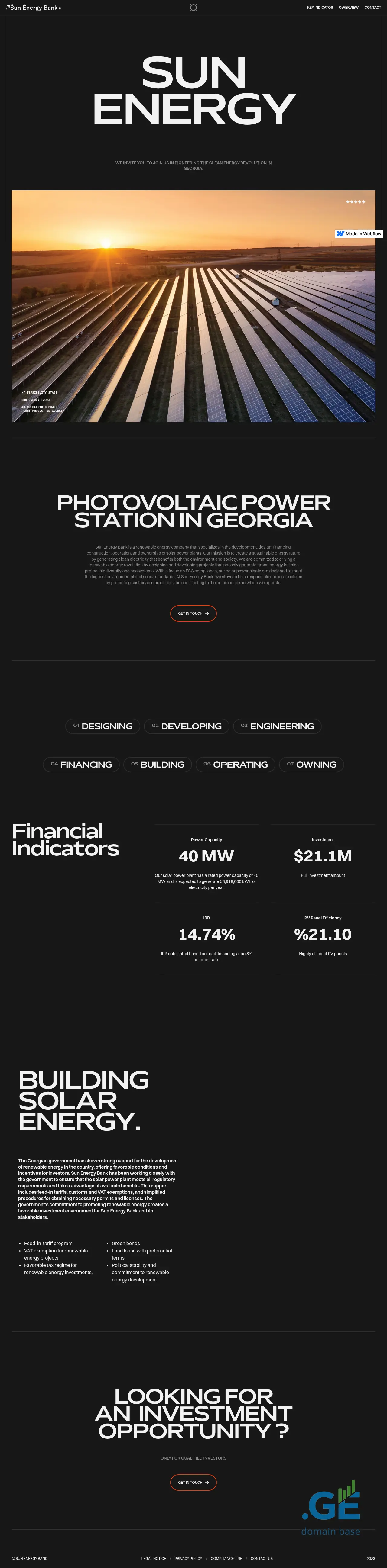
Task: Select the 02 Developing pill
Action: (187, 726)
